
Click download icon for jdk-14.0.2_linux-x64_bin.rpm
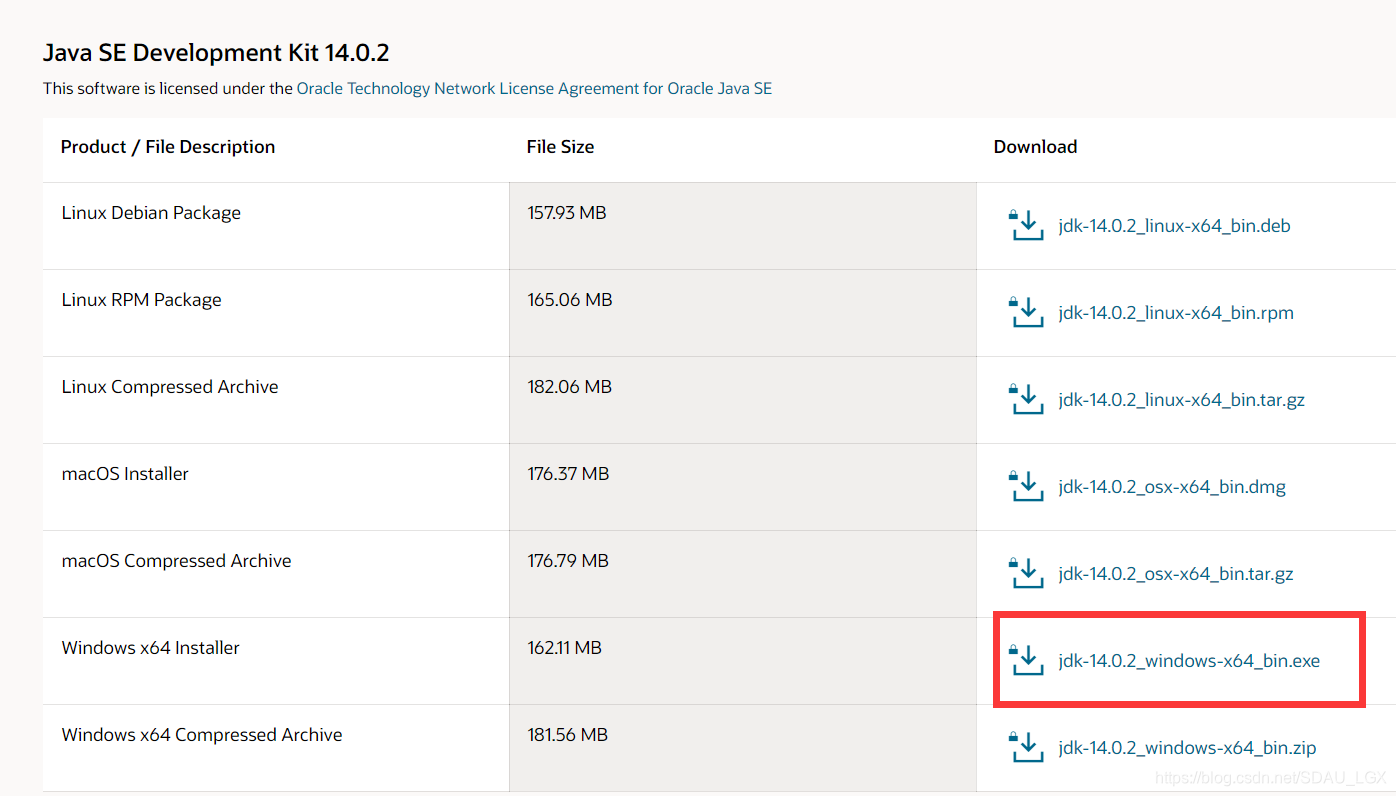point(1026,312)
